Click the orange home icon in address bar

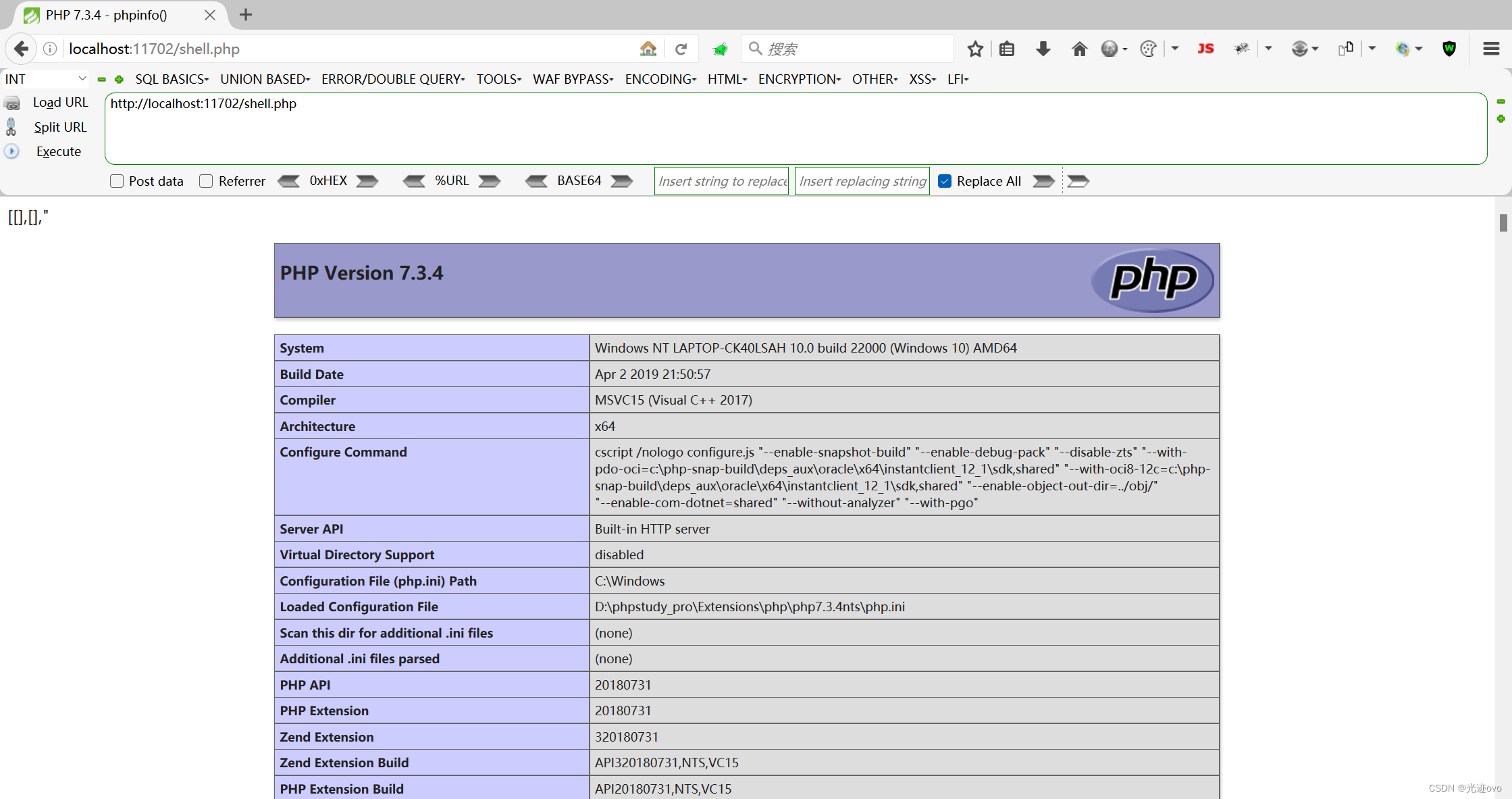pos(648,49)
